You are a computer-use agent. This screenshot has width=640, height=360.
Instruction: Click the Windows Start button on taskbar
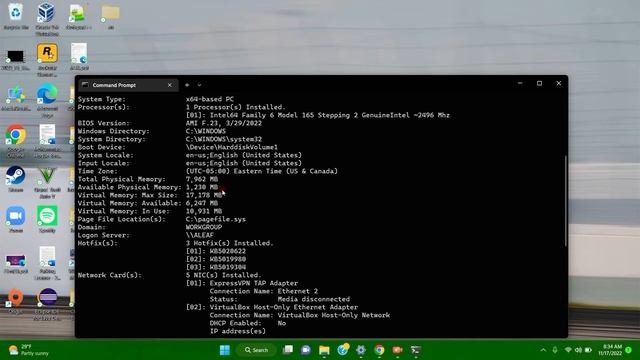pyautogui.click(x=224, y=350)
